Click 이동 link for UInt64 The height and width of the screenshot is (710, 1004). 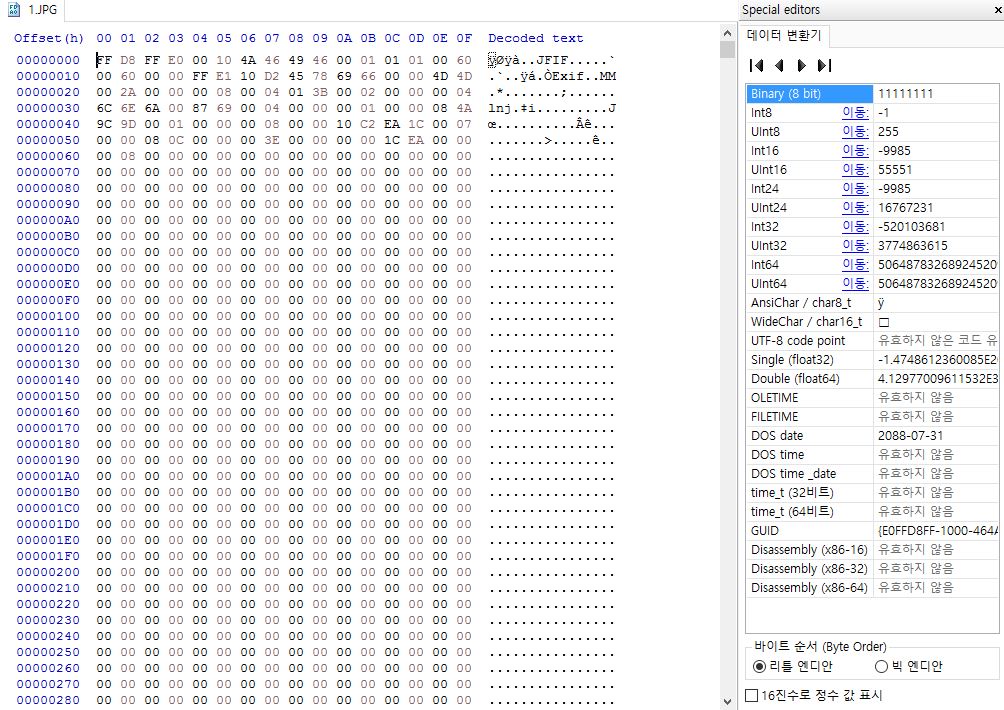coord(855,284)
